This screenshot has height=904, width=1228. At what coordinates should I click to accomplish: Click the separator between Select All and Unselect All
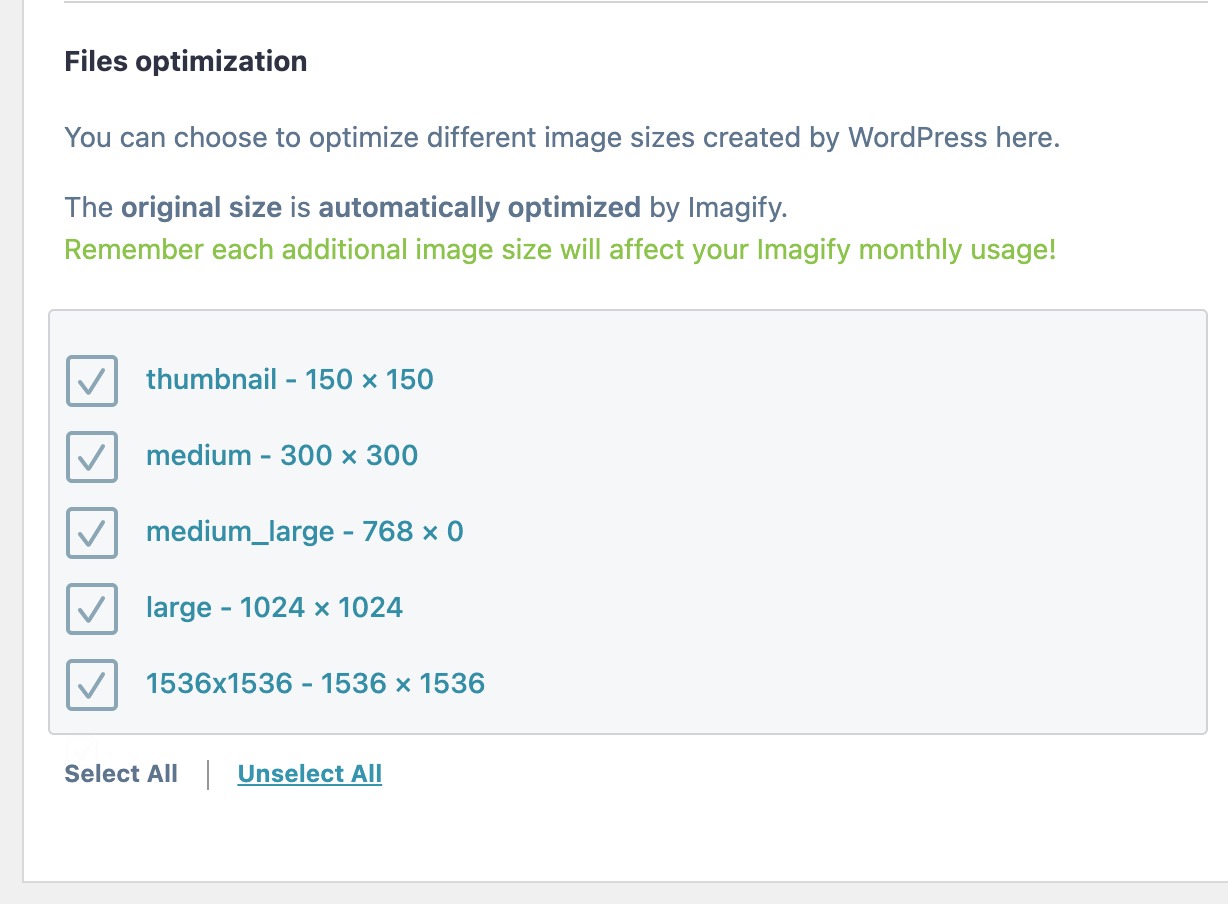[208, 773]
